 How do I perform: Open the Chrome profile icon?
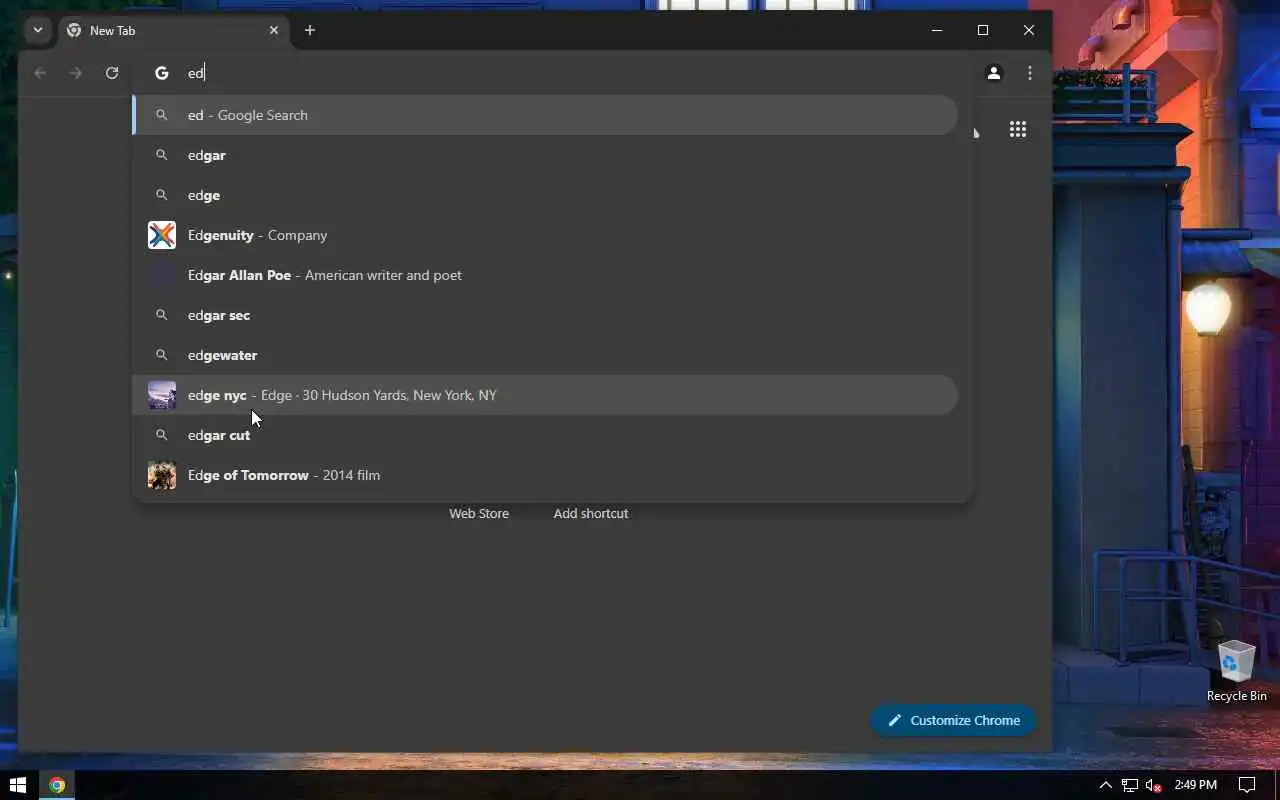[x=994, y=73]
